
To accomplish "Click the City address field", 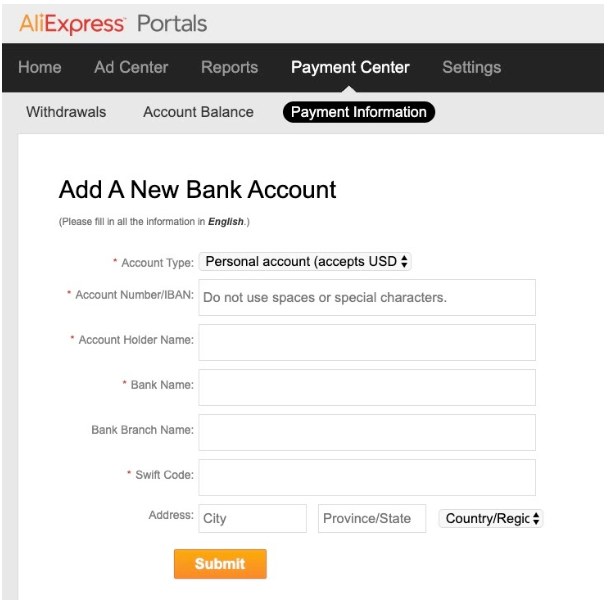I will [253, 519].
